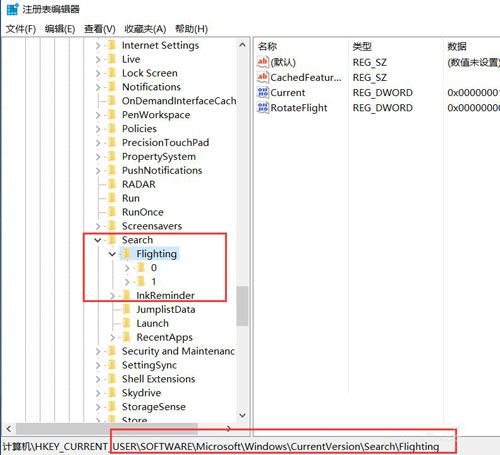The width and height of the screenshot is (500, 455).
Task: Click the open Flighting folder icon
Action: pyautogui.click(x=126, y=254)
